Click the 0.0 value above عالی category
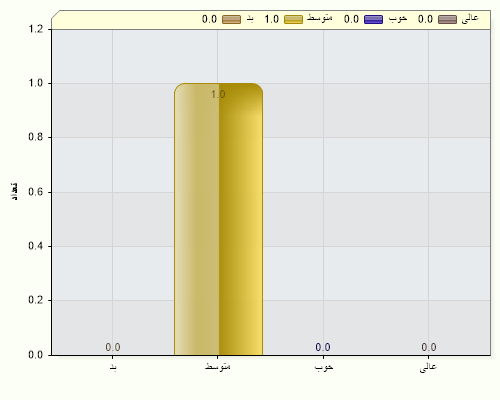 point(429,347)
